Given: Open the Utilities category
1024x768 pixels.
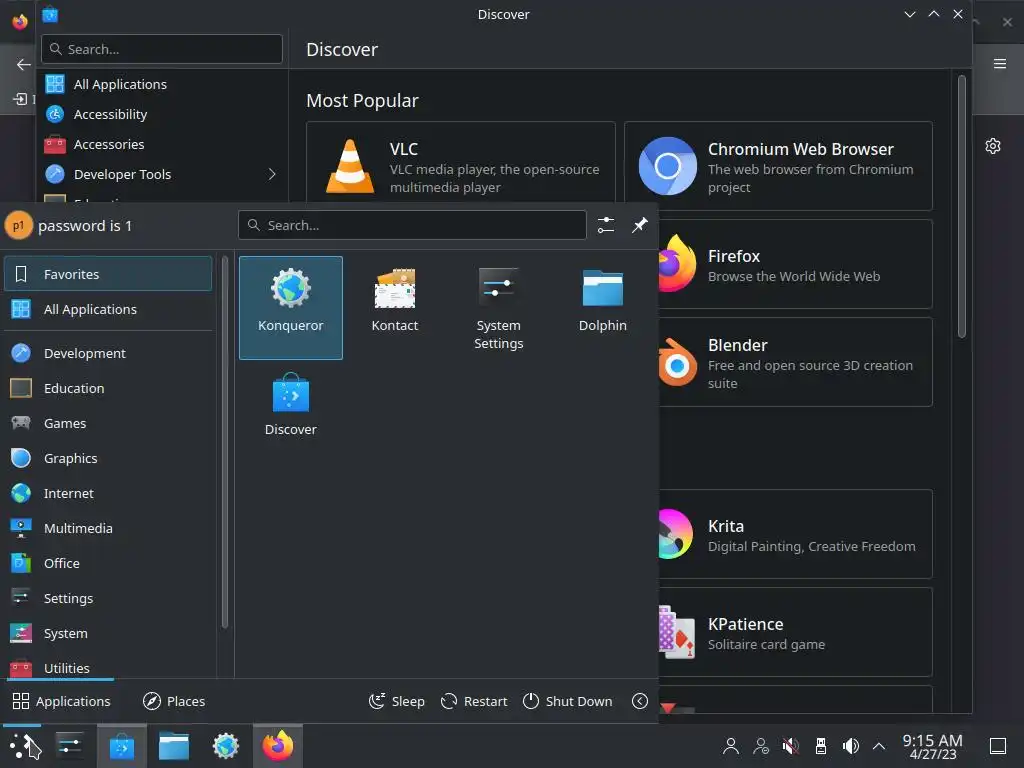Looking at the screenshot, I should (x=108, y=667).
